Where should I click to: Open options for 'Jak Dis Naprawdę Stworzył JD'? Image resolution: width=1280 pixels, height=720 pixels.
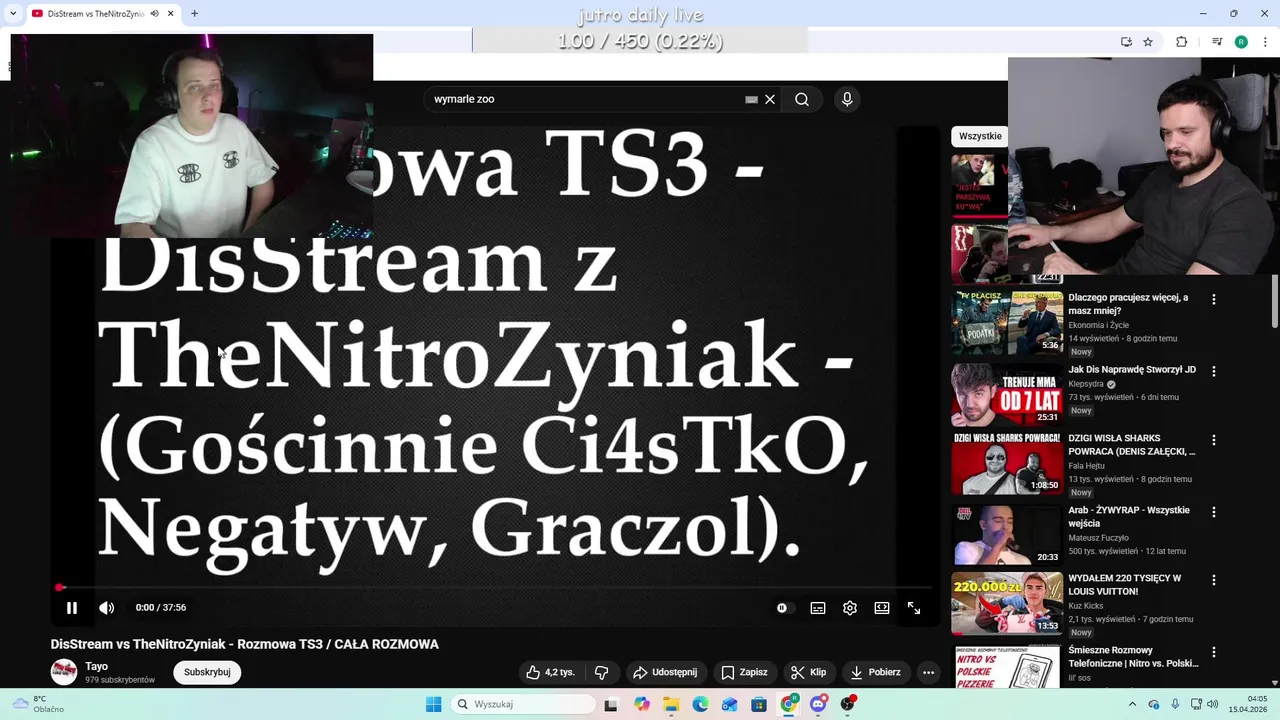coord(1214,371)
